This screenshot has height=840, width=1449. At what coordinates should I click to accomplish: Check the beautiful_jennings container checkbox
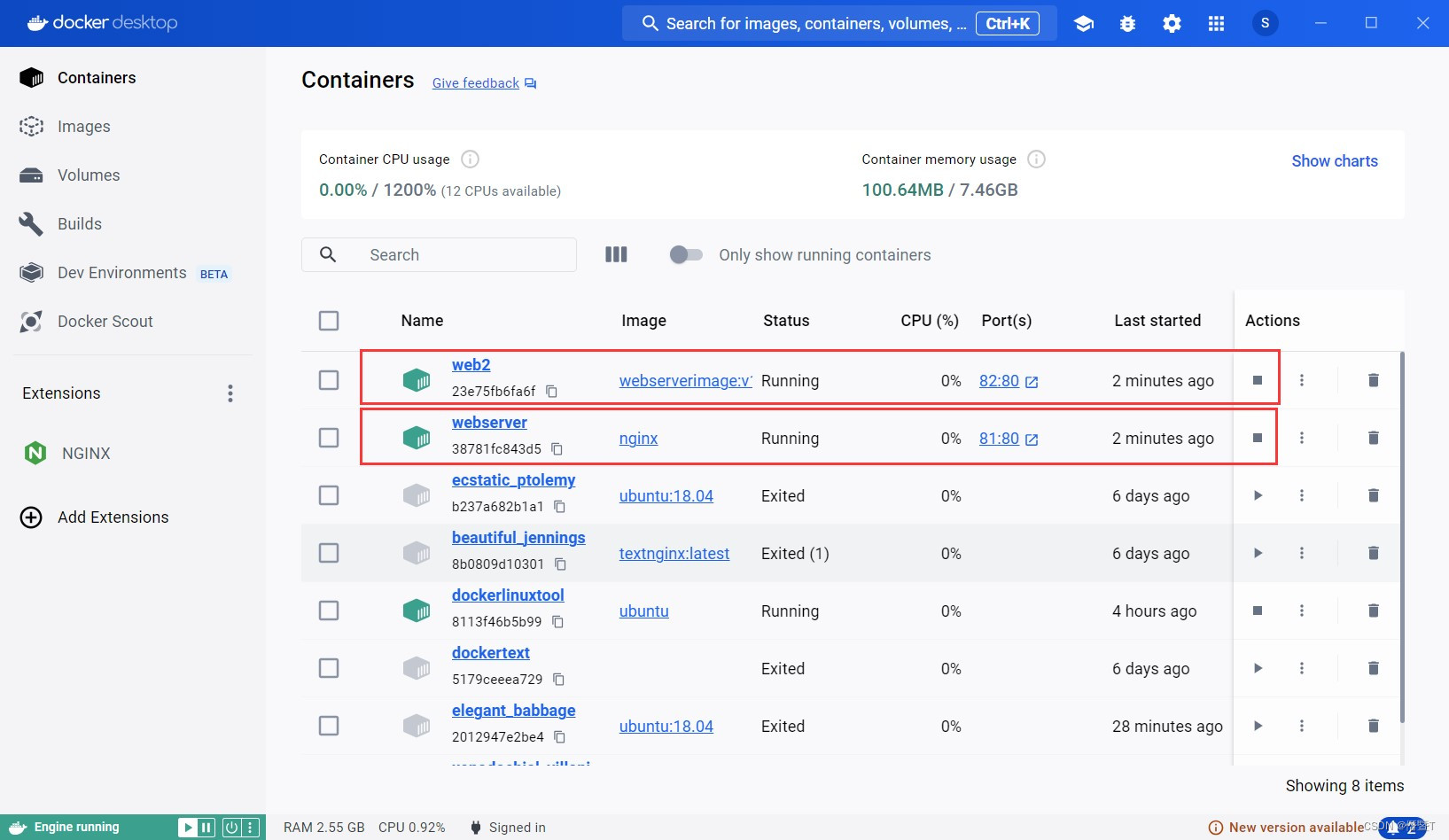pyautogui.click(x=329, y=553)
